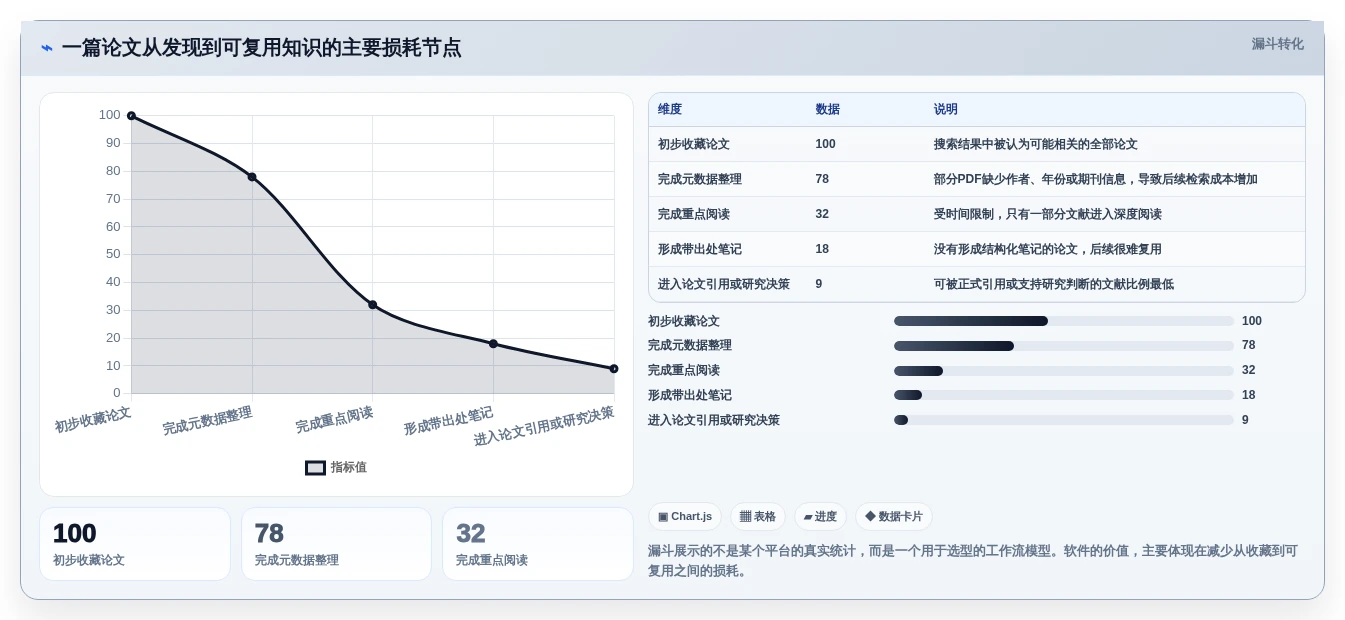This screenshot has width=1345, height=620.
Task: Click the description starting with 受时间限制
Action: tap(1047, 214)
